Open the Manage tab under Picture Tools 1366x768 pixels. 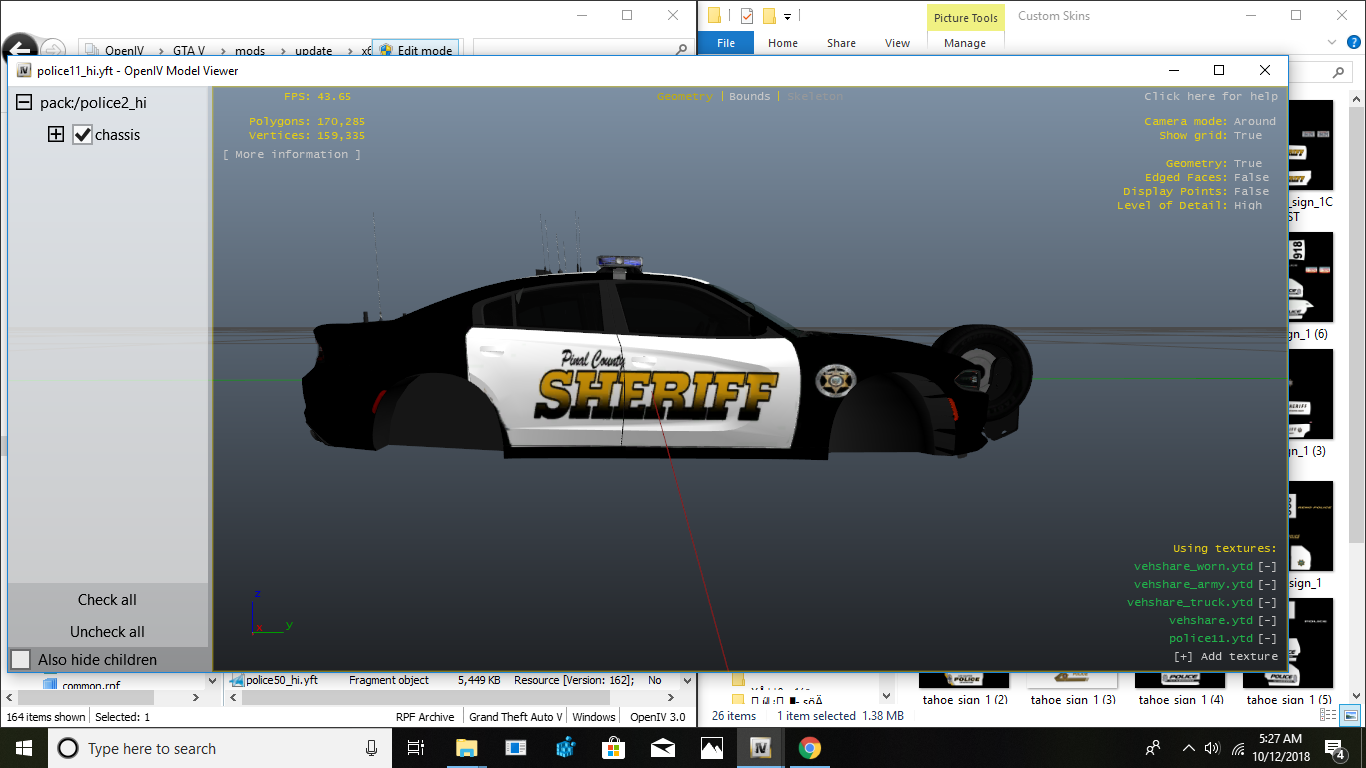coord(965,43)
